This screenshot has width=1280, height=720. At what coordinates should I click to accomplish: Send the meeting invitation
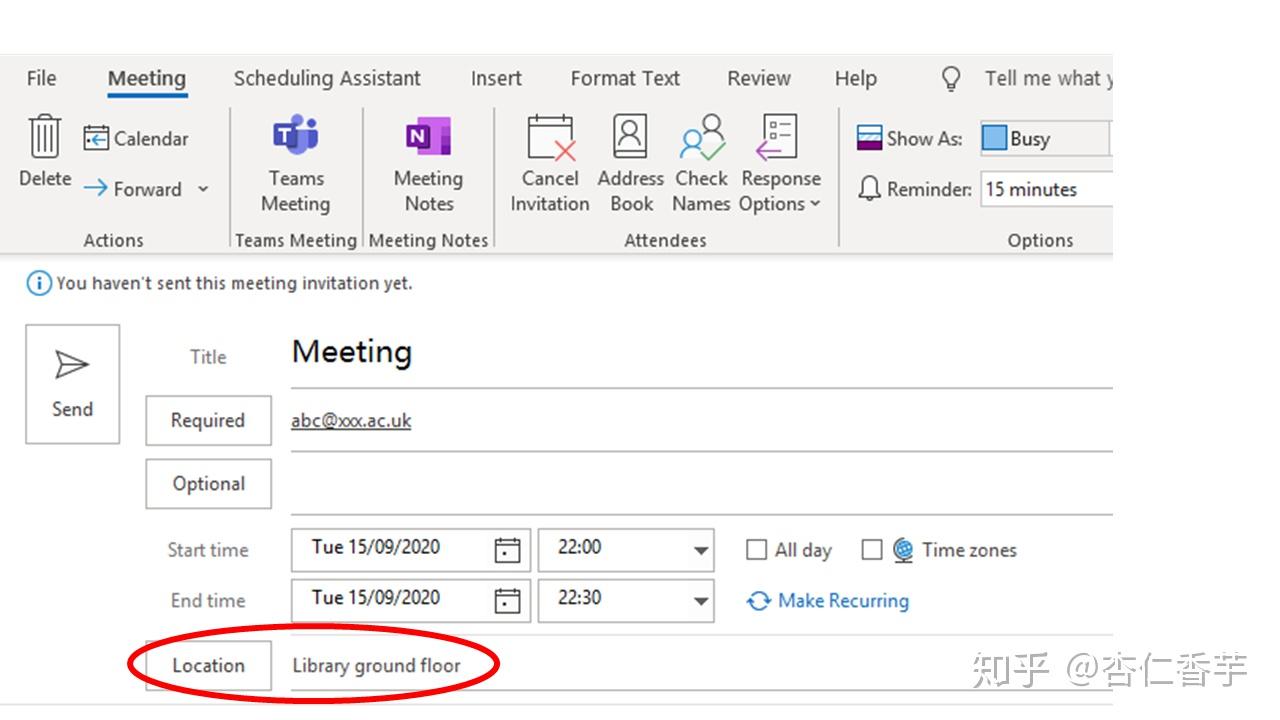[x=72, y=384]
